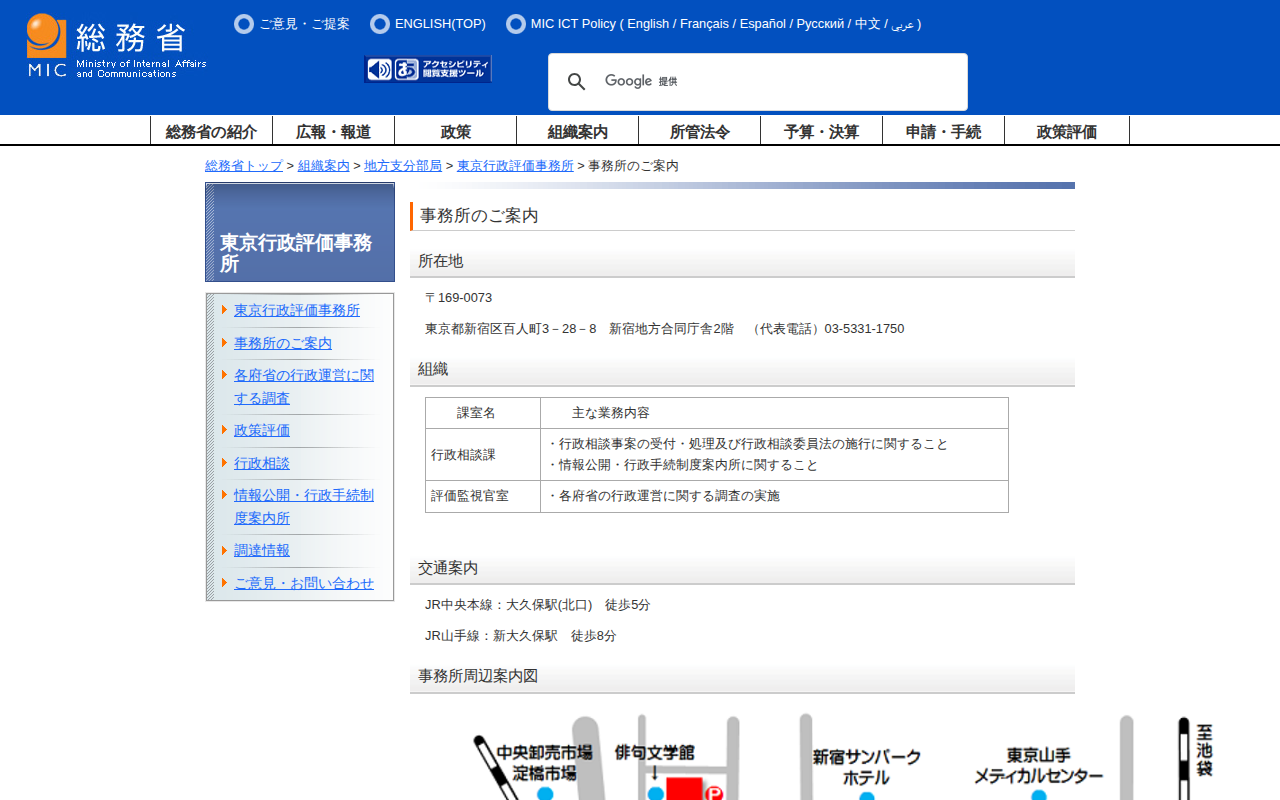
Task: Open the 組織案内 navigation menu
Action: [x=577, y=131]
